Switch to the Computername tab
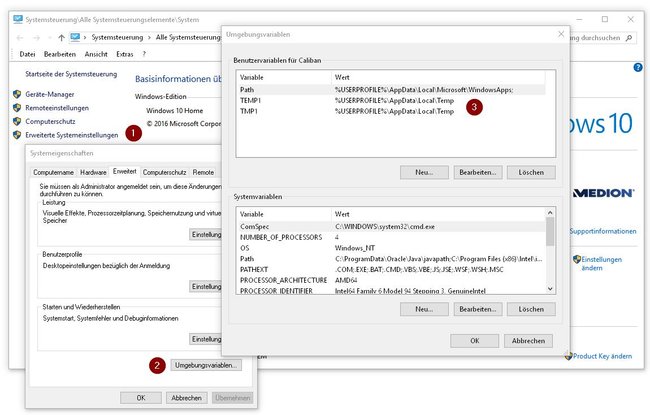This screenshot has height=415, width=650. click(53, 172)
